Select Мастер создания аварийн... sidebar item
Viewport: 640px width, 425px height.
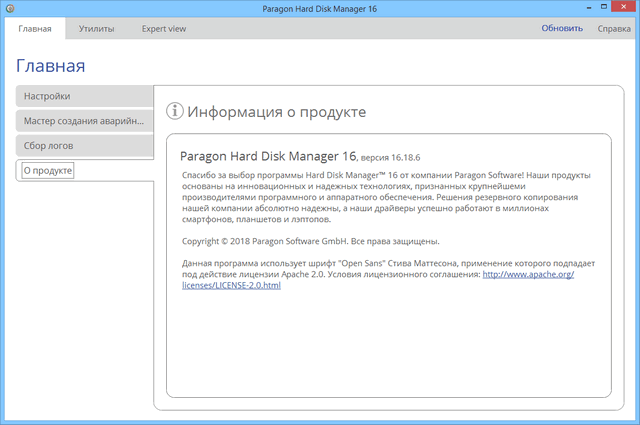click(x=84, y=121)
